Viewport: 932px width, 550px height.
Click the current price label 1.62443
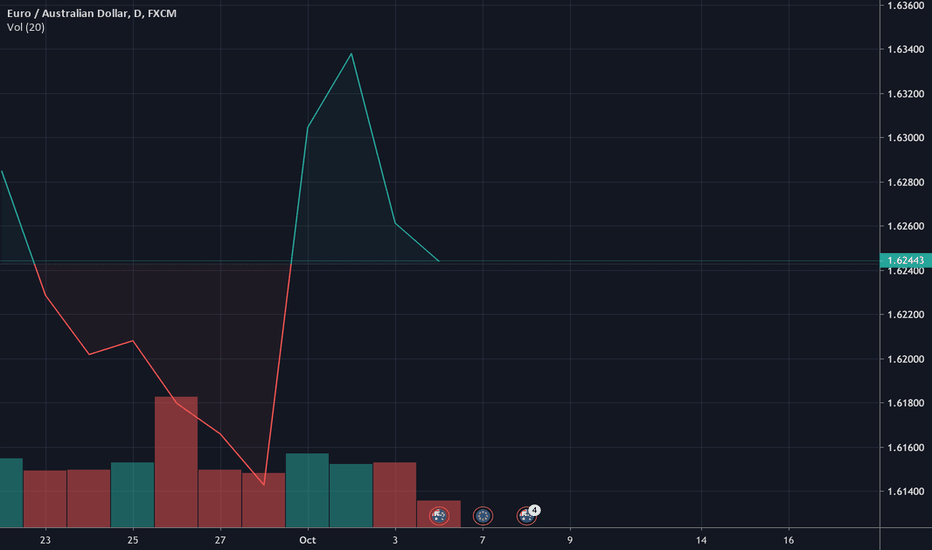coord(905,260)
